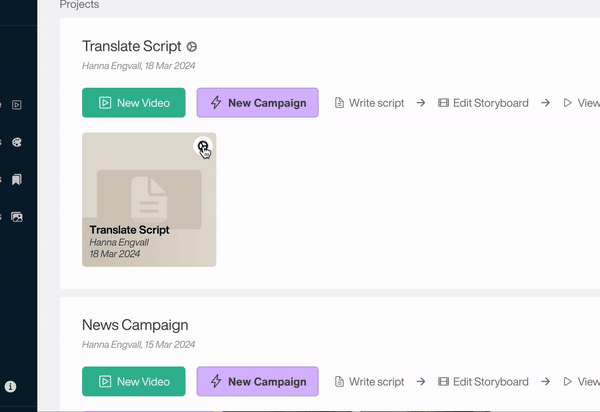Click New Video button in Translate Script project
Viewport: 600px width, 412px height.
pos(133,103)
